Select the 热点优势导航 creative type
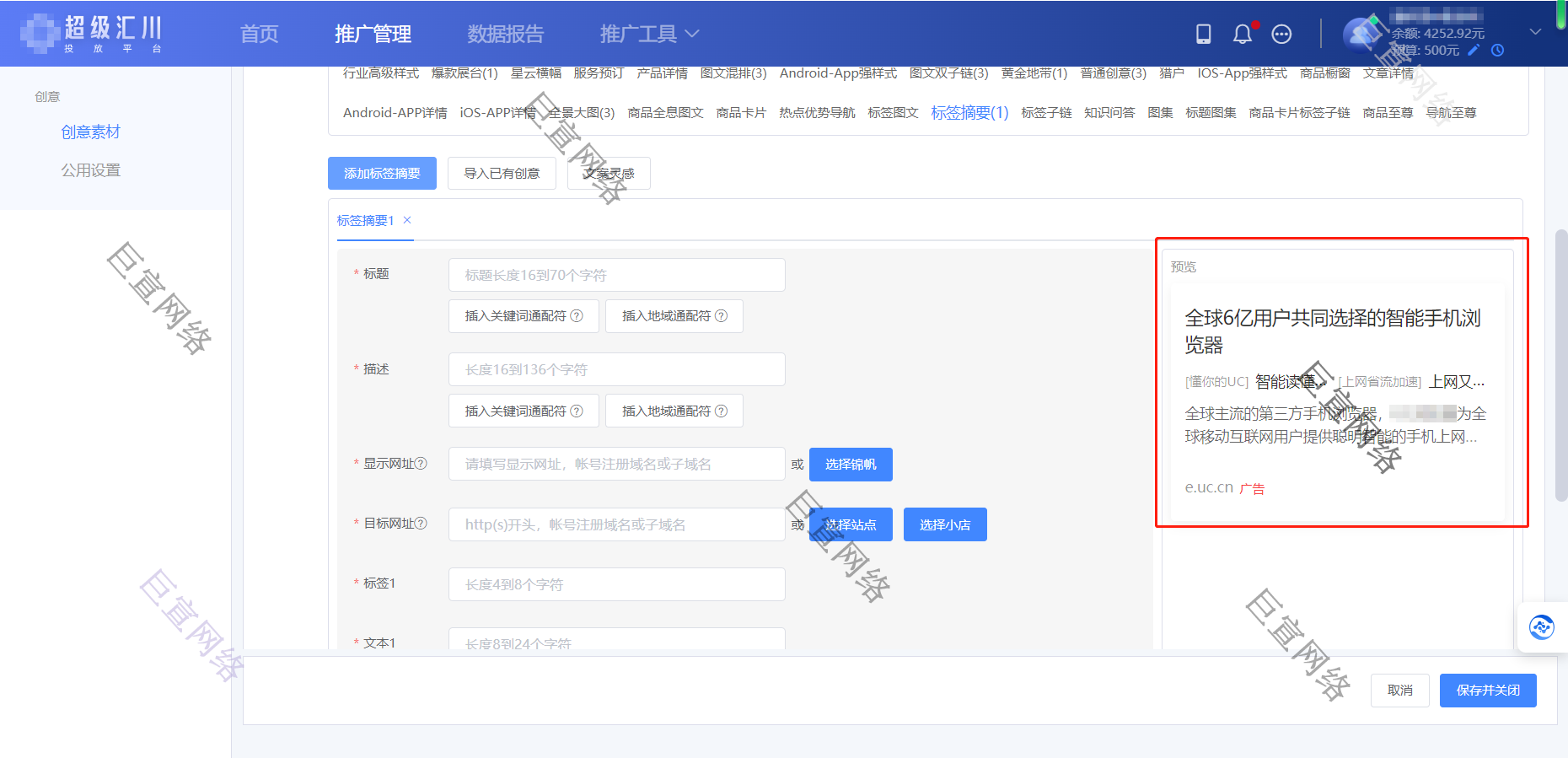 click(817, 112)
